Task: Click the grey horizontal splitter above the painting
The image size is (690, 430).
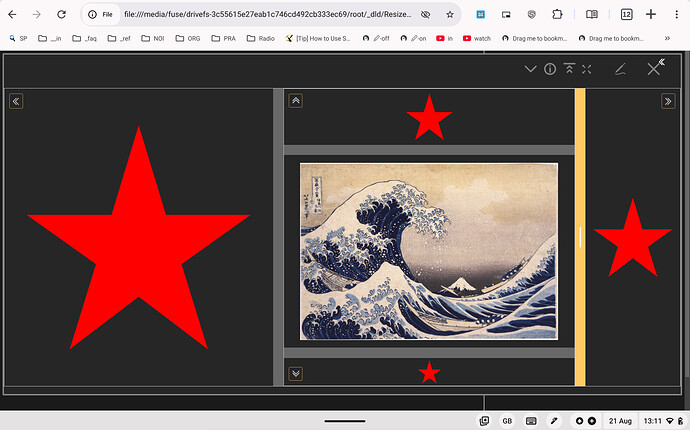Action: pyautogui.click(x=429, y=150)
